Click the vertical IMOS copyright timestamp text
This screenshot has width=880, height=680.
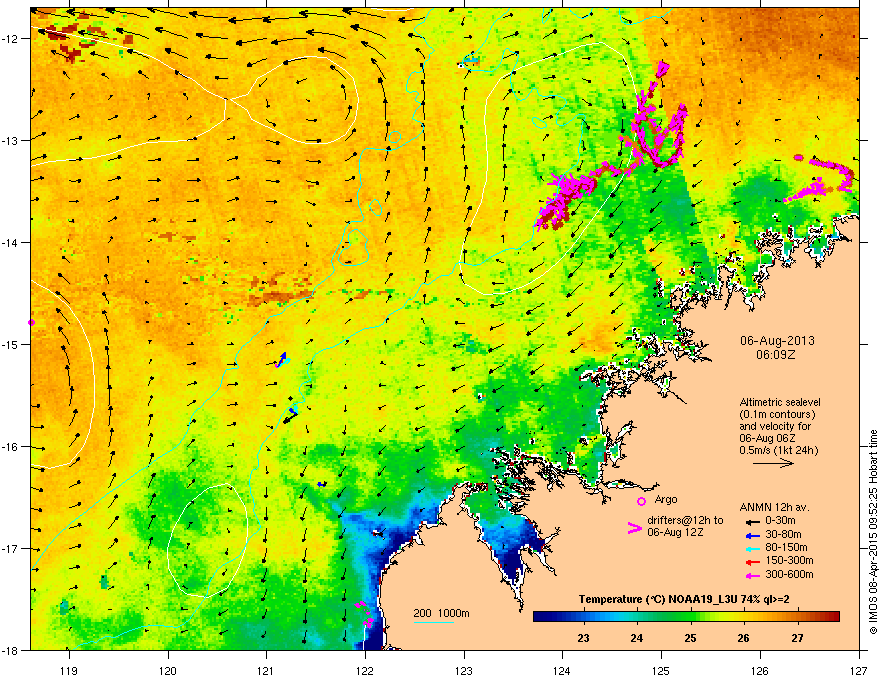[x=873, y=532]
